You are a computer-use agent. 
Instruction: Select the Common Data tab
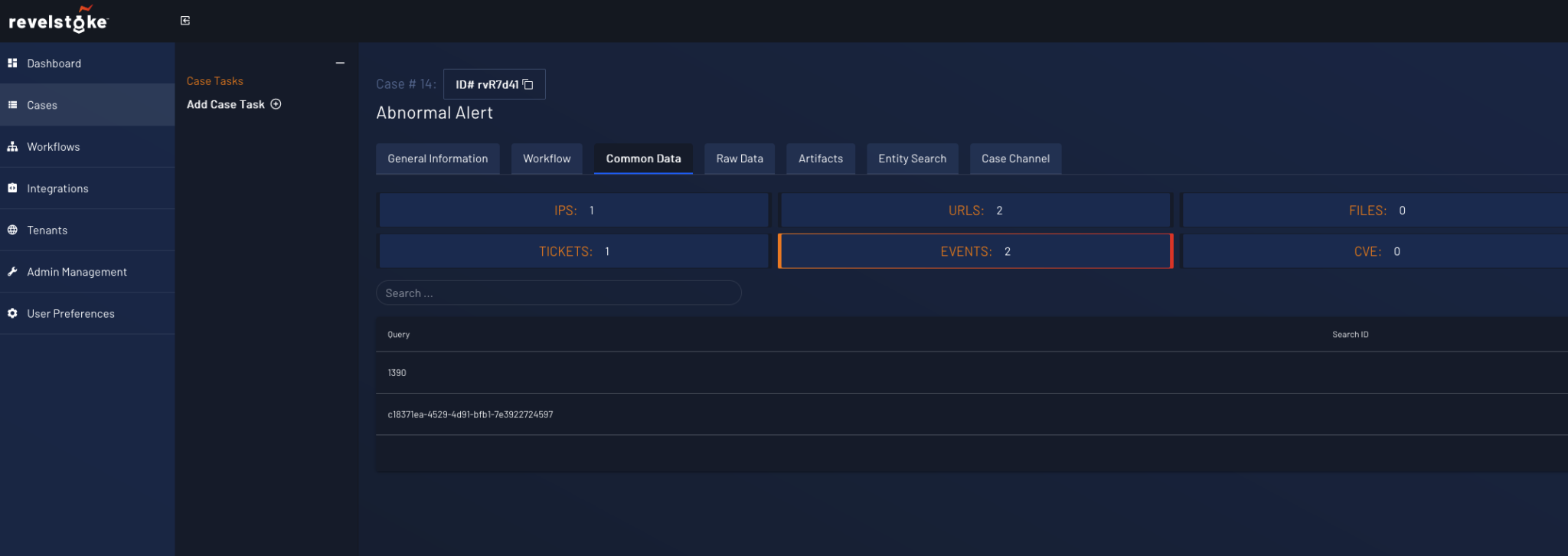click(643, 159)
